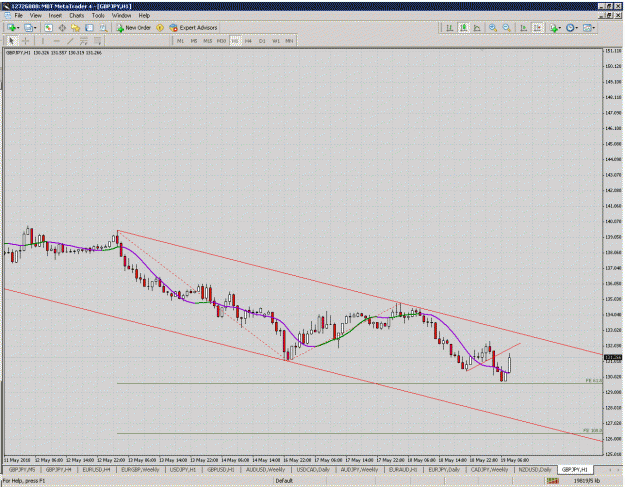Click the yellow MetaEditor icon
The height and width of the screenshot is (487, 625).
point(160,28)
